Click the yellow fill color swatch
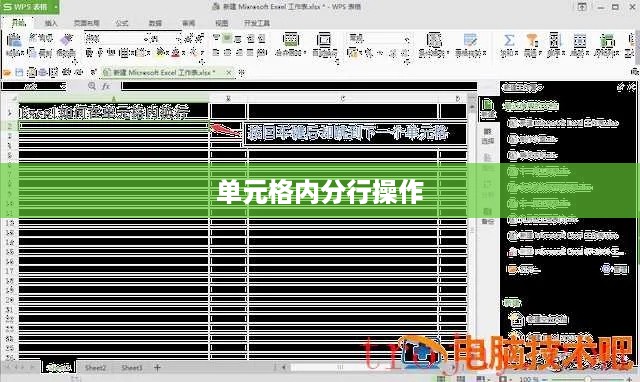This screenshot has width=640, height=382. point(161,52)
